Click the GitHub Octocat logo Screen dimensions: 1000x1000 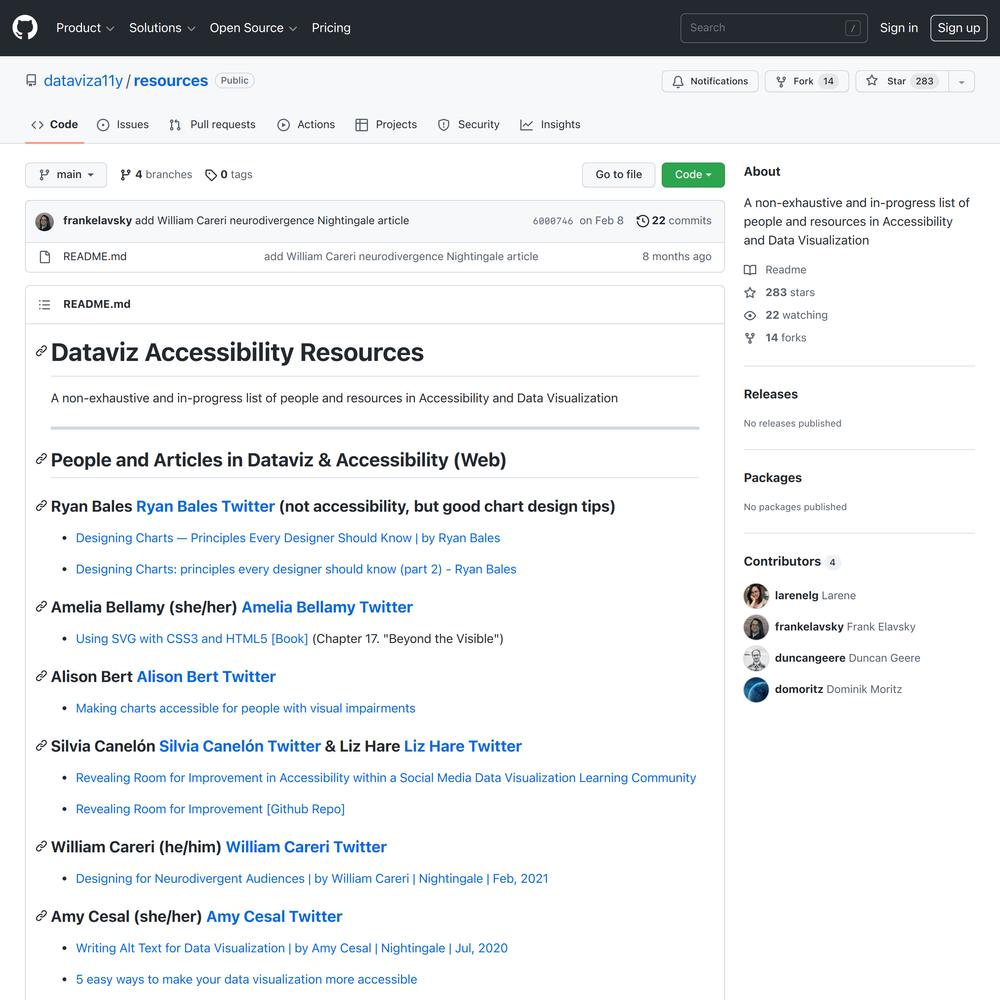tap(25, 27)
